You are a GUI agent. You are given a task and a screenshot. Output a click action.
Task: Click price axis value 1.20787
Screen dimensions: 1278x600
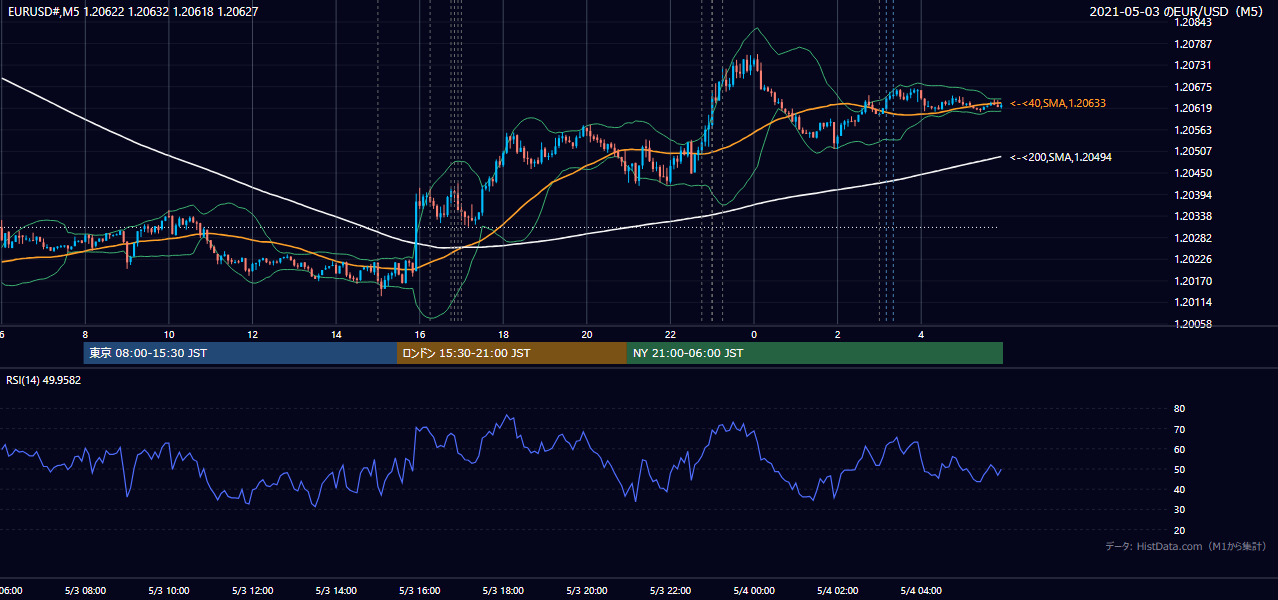(1193, 44)
